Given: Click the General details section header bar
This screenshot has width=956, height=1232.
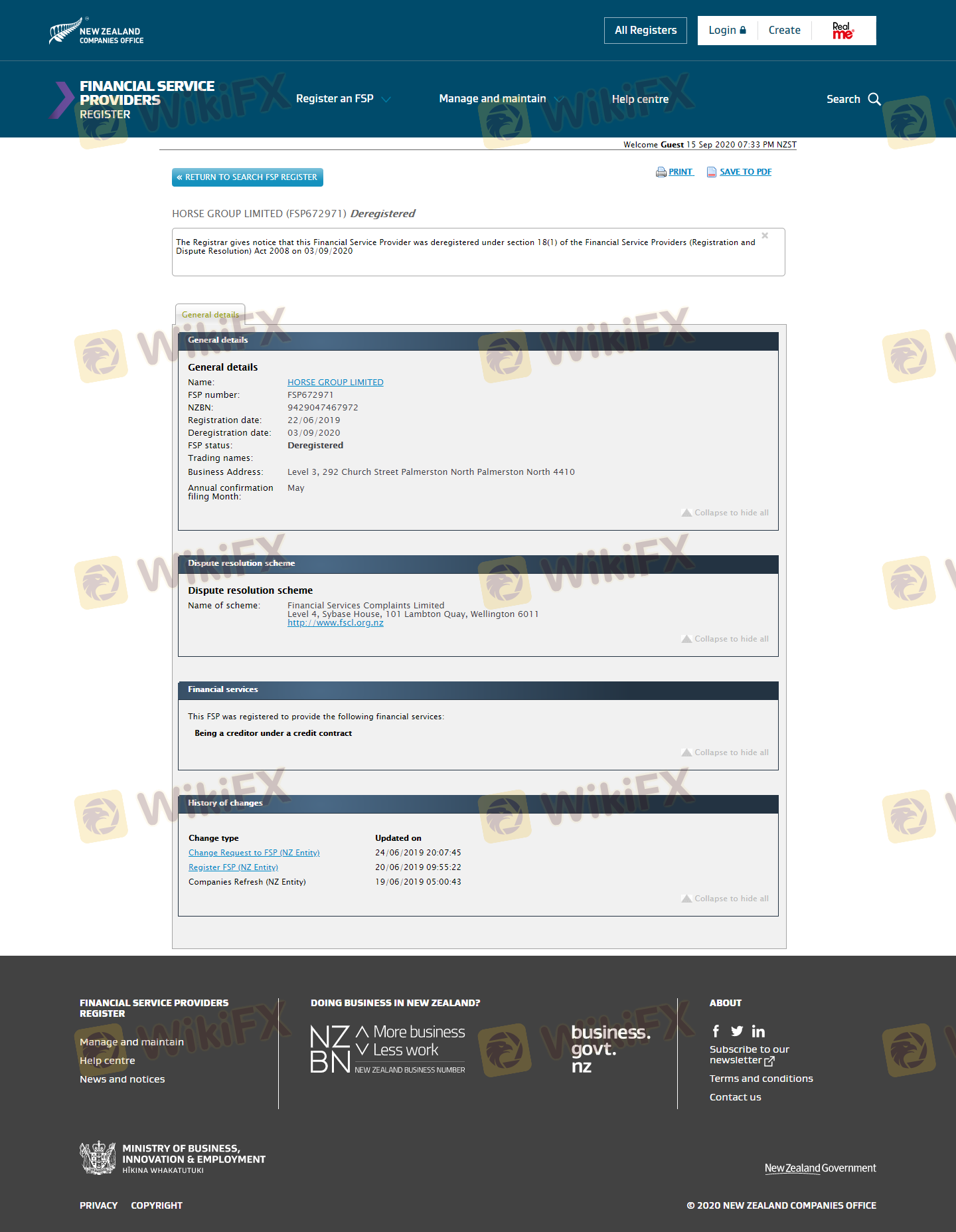Looking at the screenshot, I should pyautogui.click(x=478, y=341).
